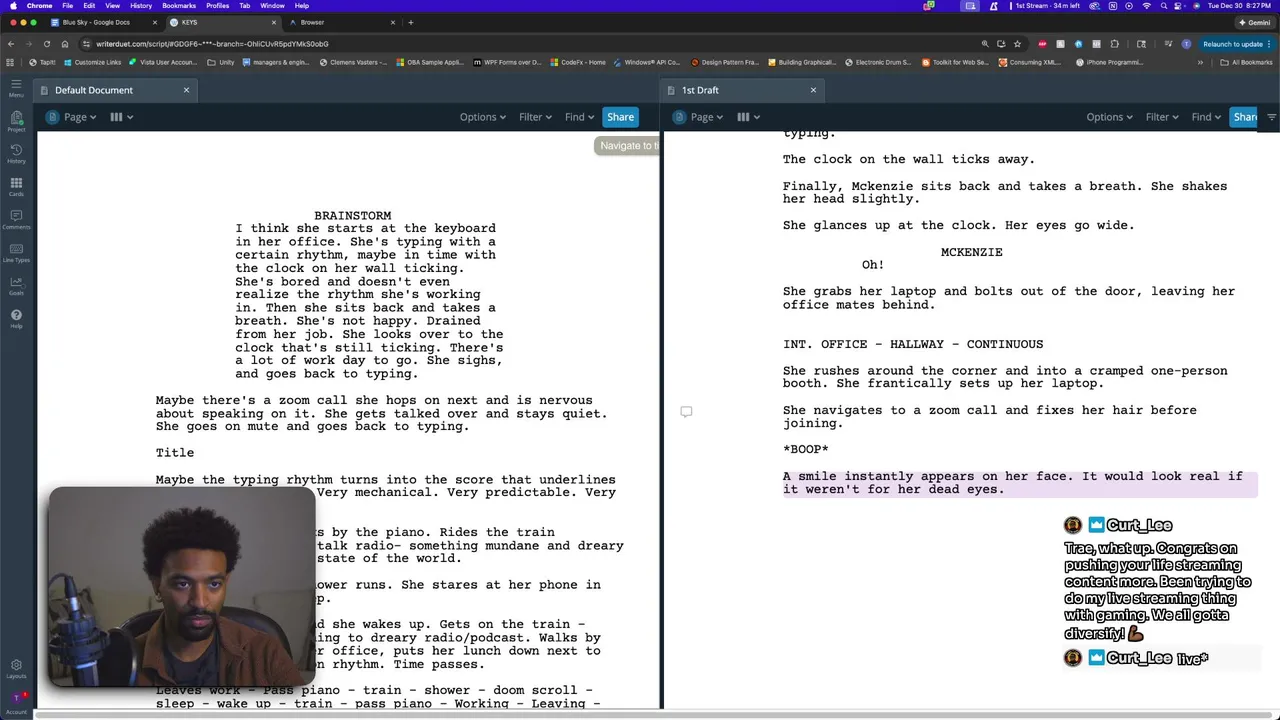The height and width of the screenshot is (720, 1280).
Task: Open the Cards sidebar icon
Action: pyautogui.click(x=16, y=186)
